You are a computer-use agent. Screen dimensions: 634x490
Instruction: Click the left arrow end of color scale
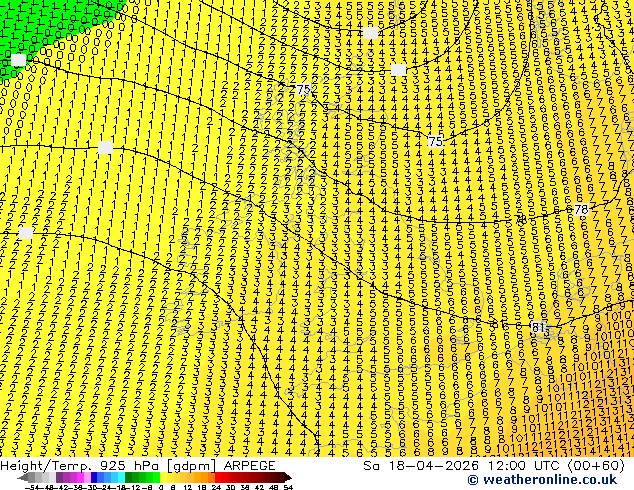tap(23, 478)
